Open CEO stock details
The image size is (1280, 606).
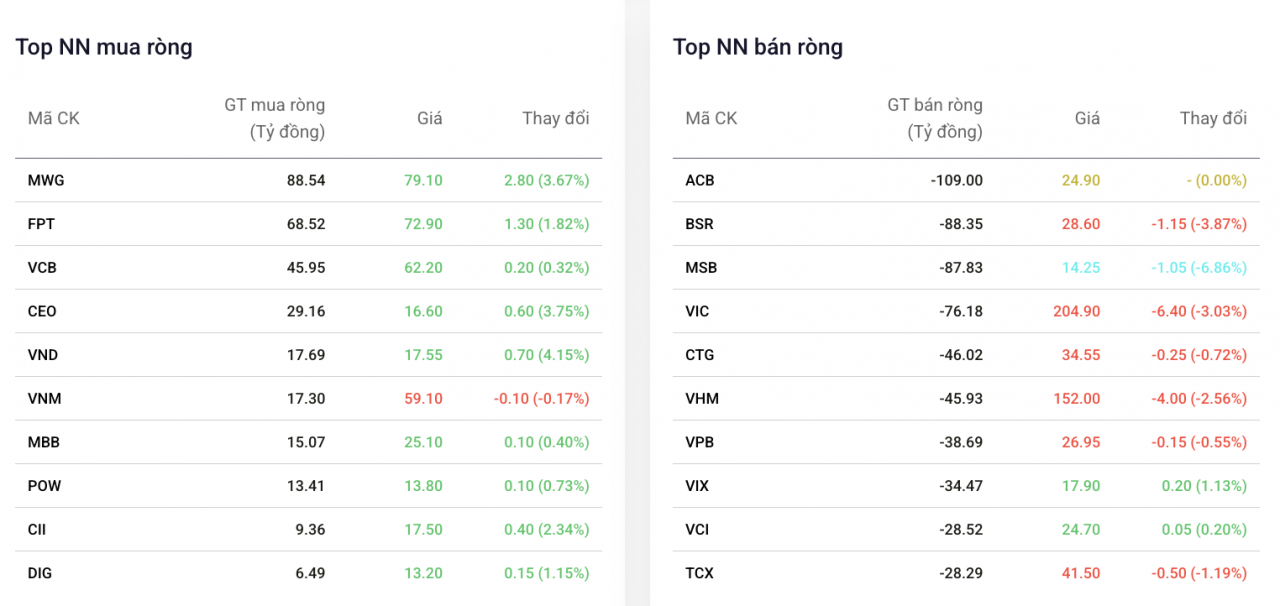[42, 311]
